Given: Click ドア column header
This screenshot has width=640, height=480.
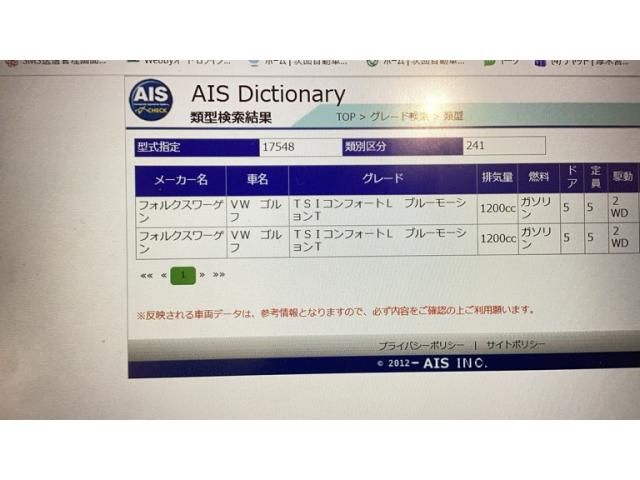Looking at the screenshot, I should pyautogui.click(x=572, y=177).
